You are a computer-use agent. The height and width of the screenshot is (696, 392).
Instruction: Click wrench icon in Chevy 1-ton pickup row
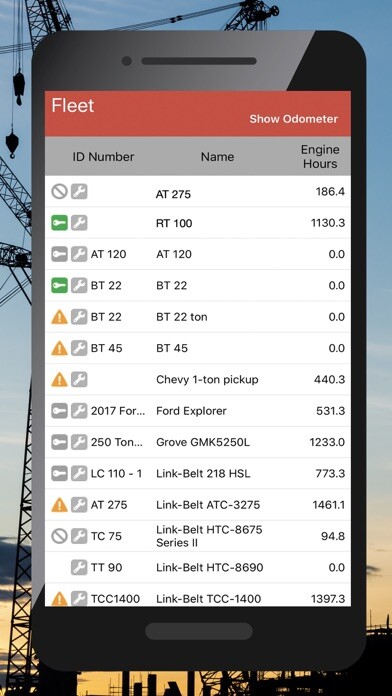pos(79,379)
